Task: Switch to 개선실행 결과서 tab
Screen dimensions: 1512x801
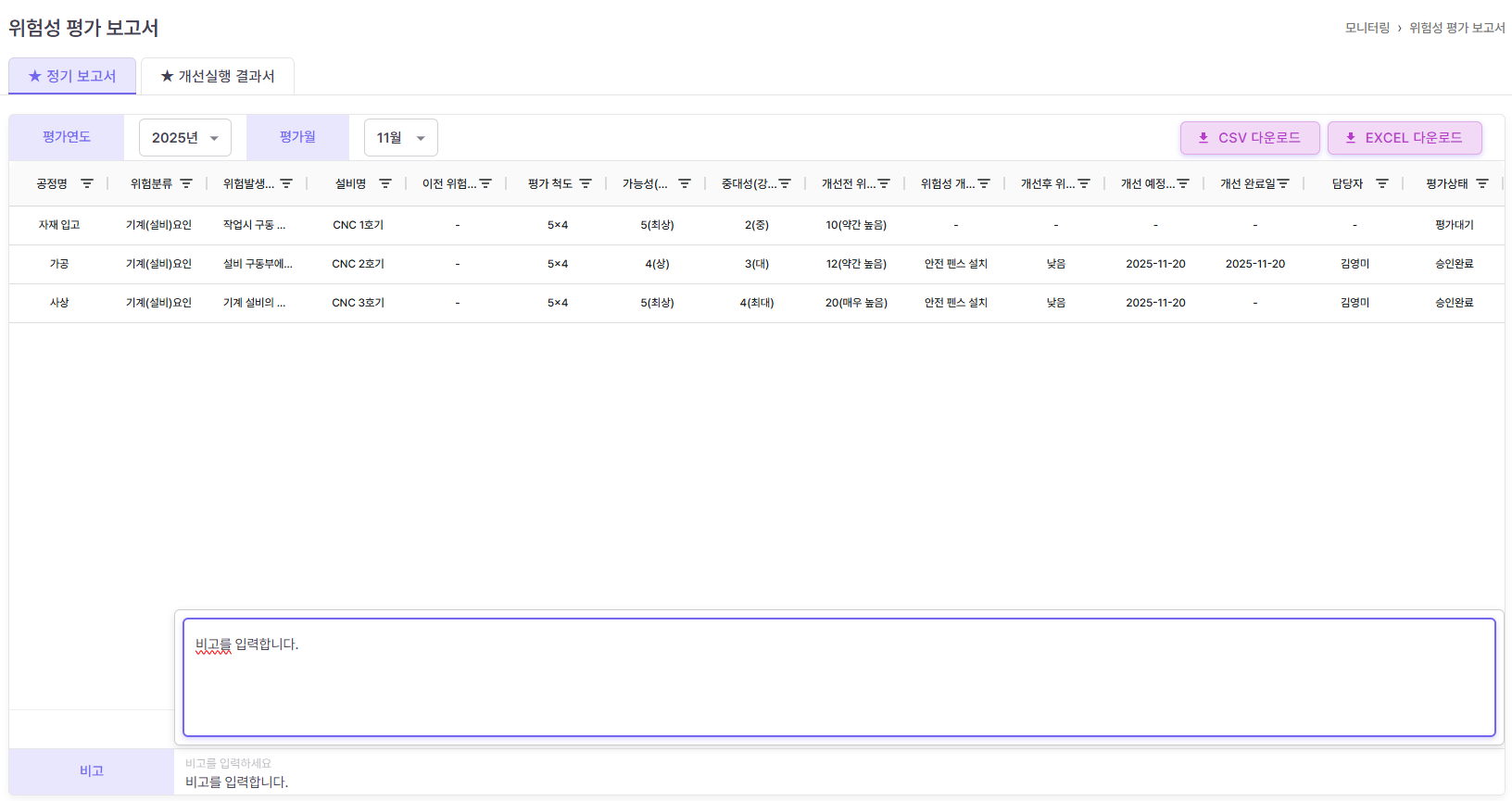Action: click(x=218, y=76)
